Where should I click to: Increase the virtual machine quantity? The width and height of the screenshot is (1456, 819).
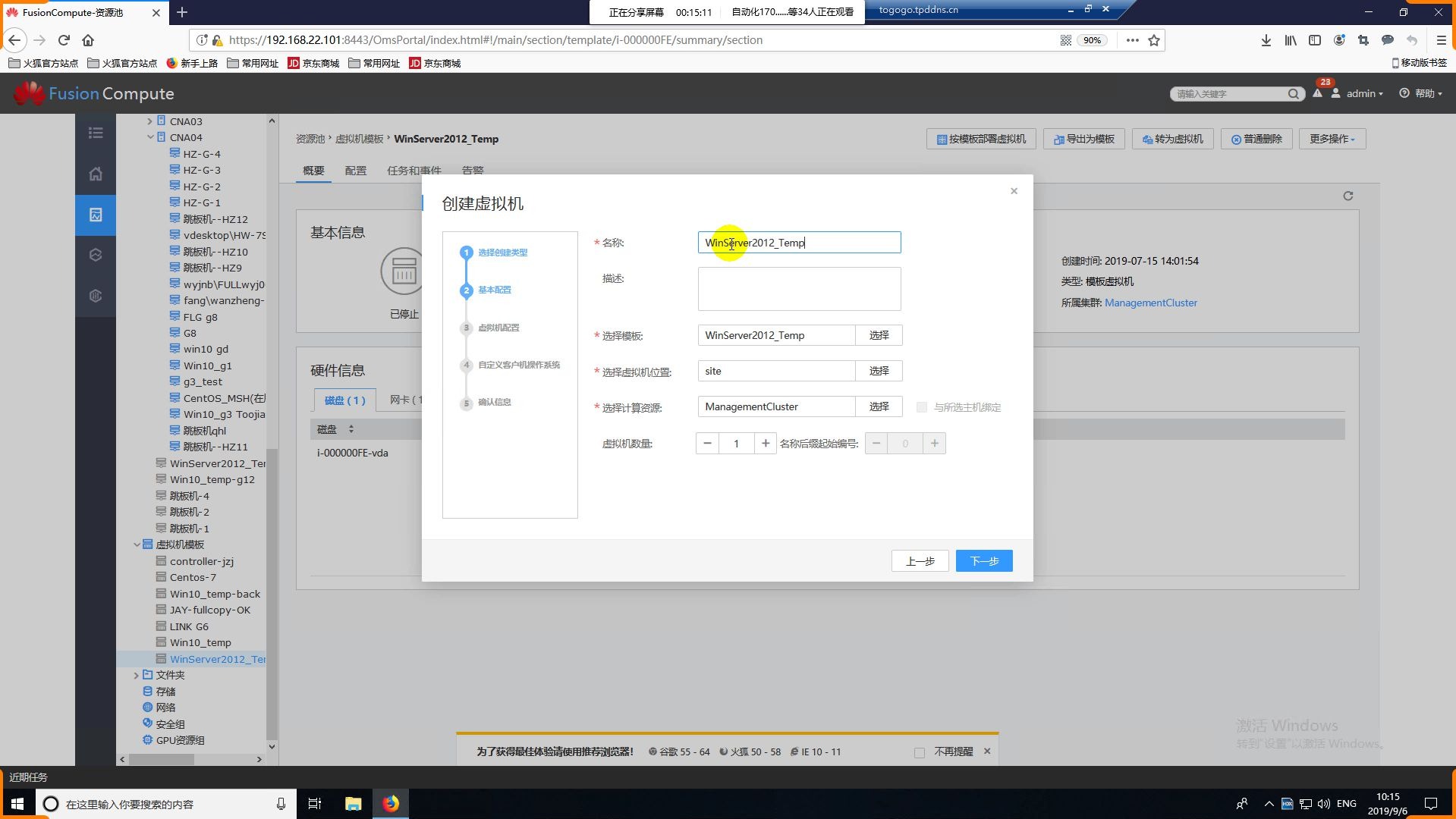(765, 444)
